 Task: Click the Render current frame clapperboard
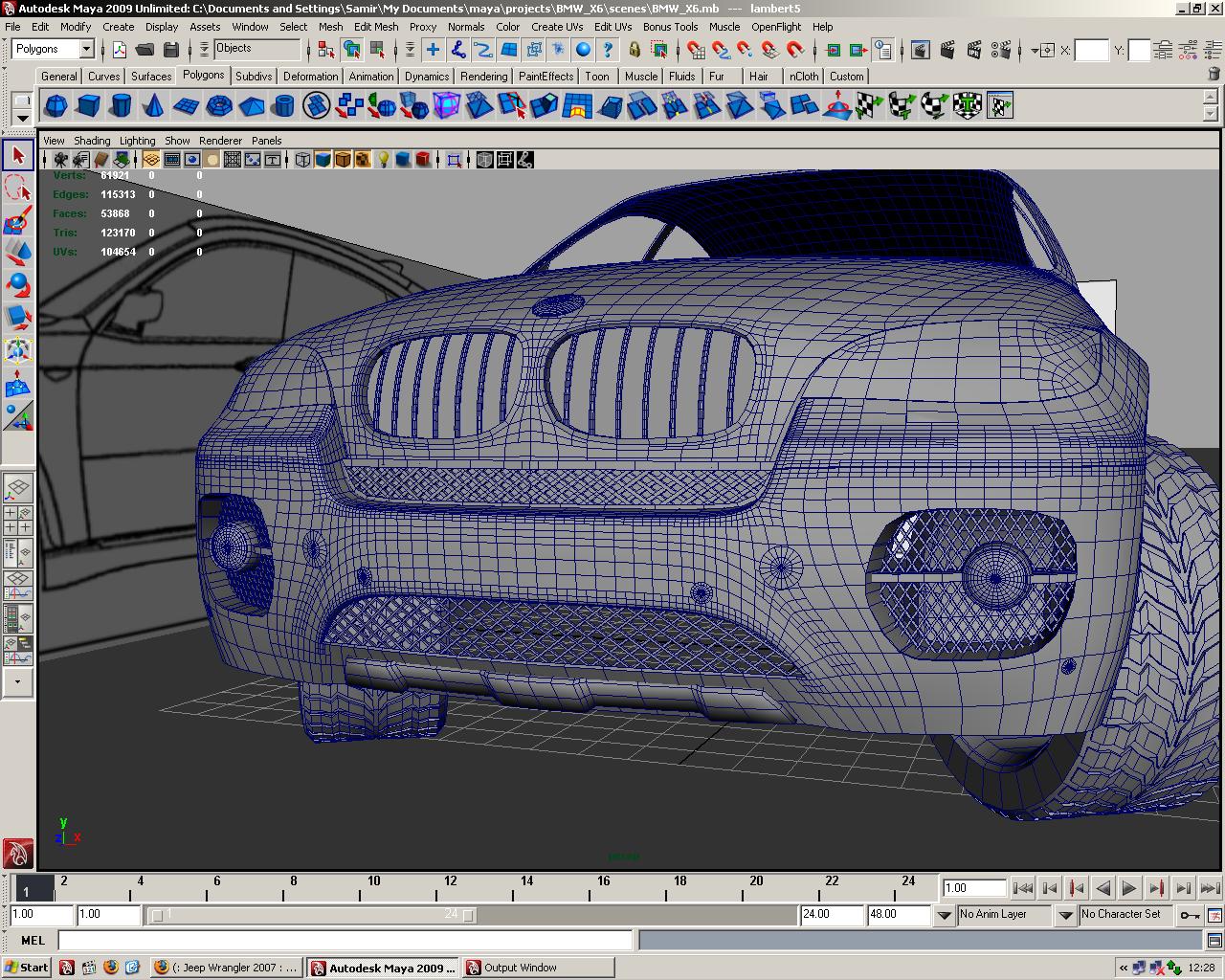(947, 50)
